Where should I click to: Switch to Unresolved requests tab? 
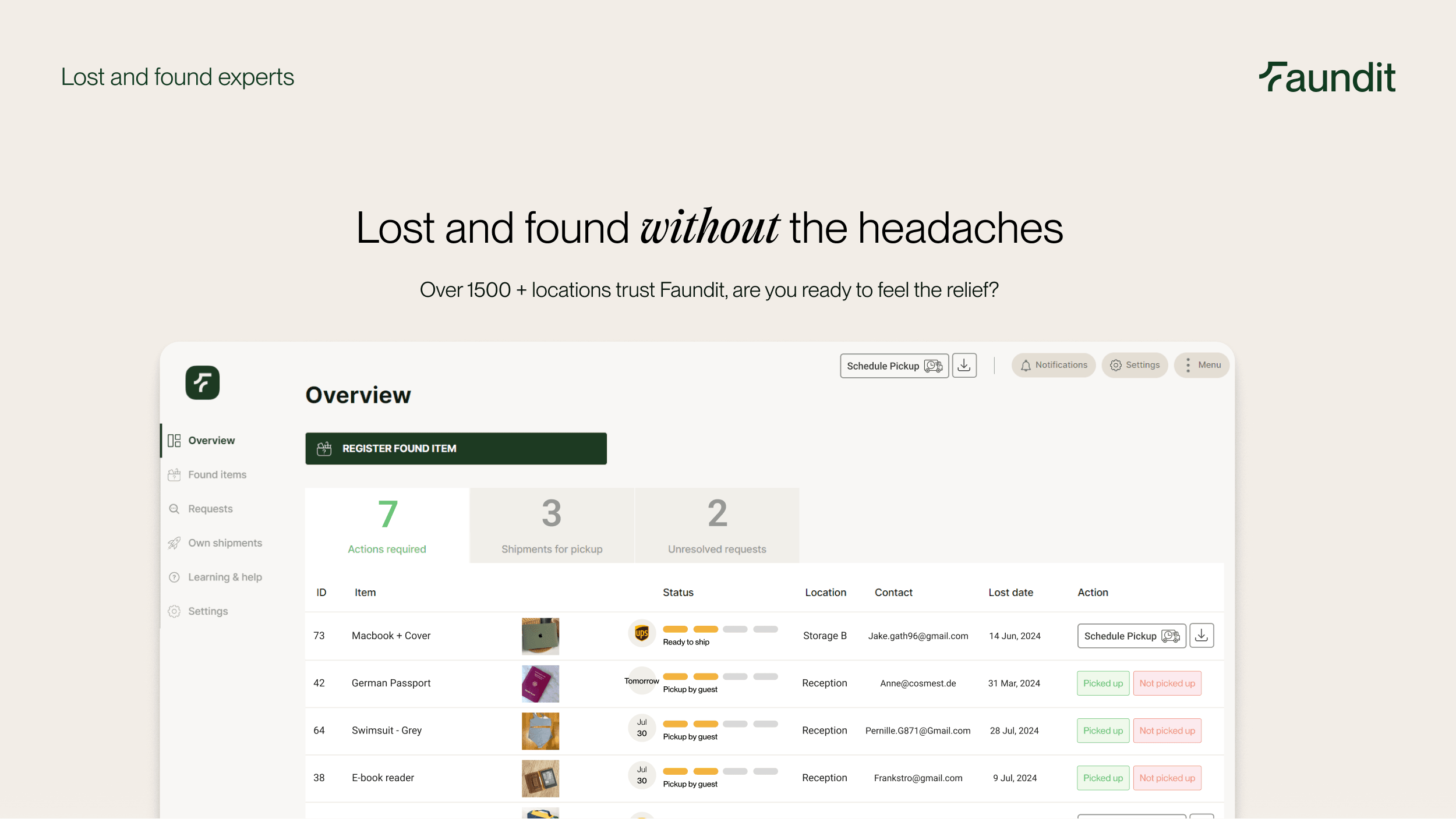tap(716, 525)
